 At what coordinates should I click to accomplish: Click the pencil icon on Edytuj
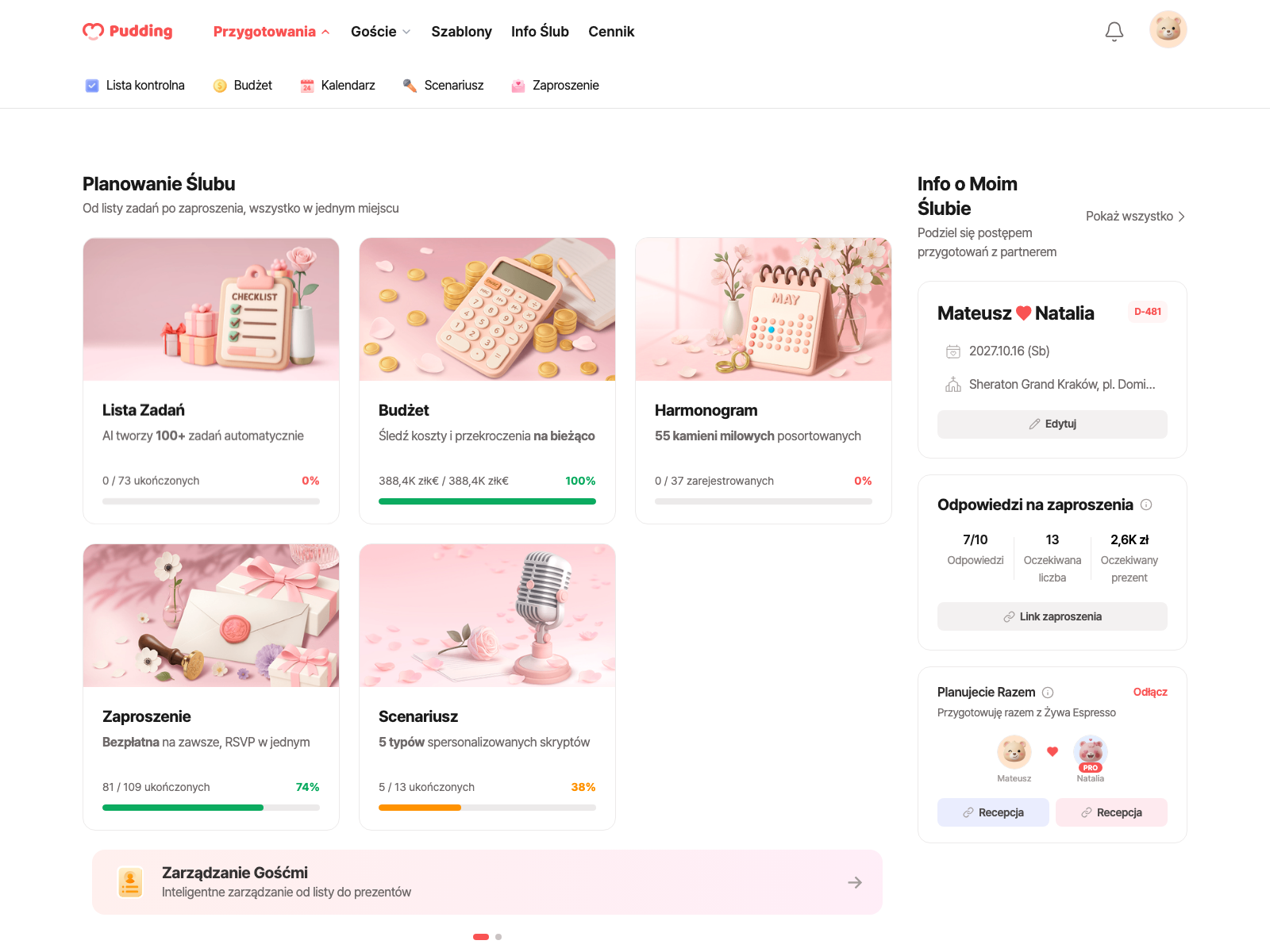(x=1034, y=424)
